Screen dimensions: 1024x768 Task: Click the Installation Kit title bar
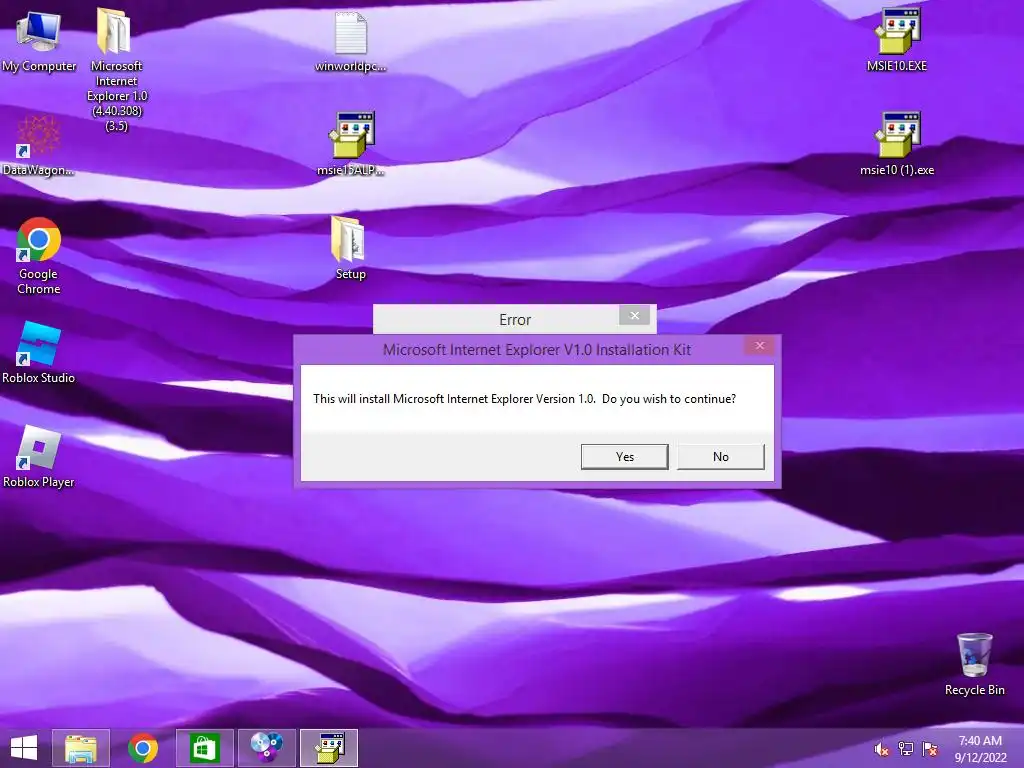click(x=537, y=349)
